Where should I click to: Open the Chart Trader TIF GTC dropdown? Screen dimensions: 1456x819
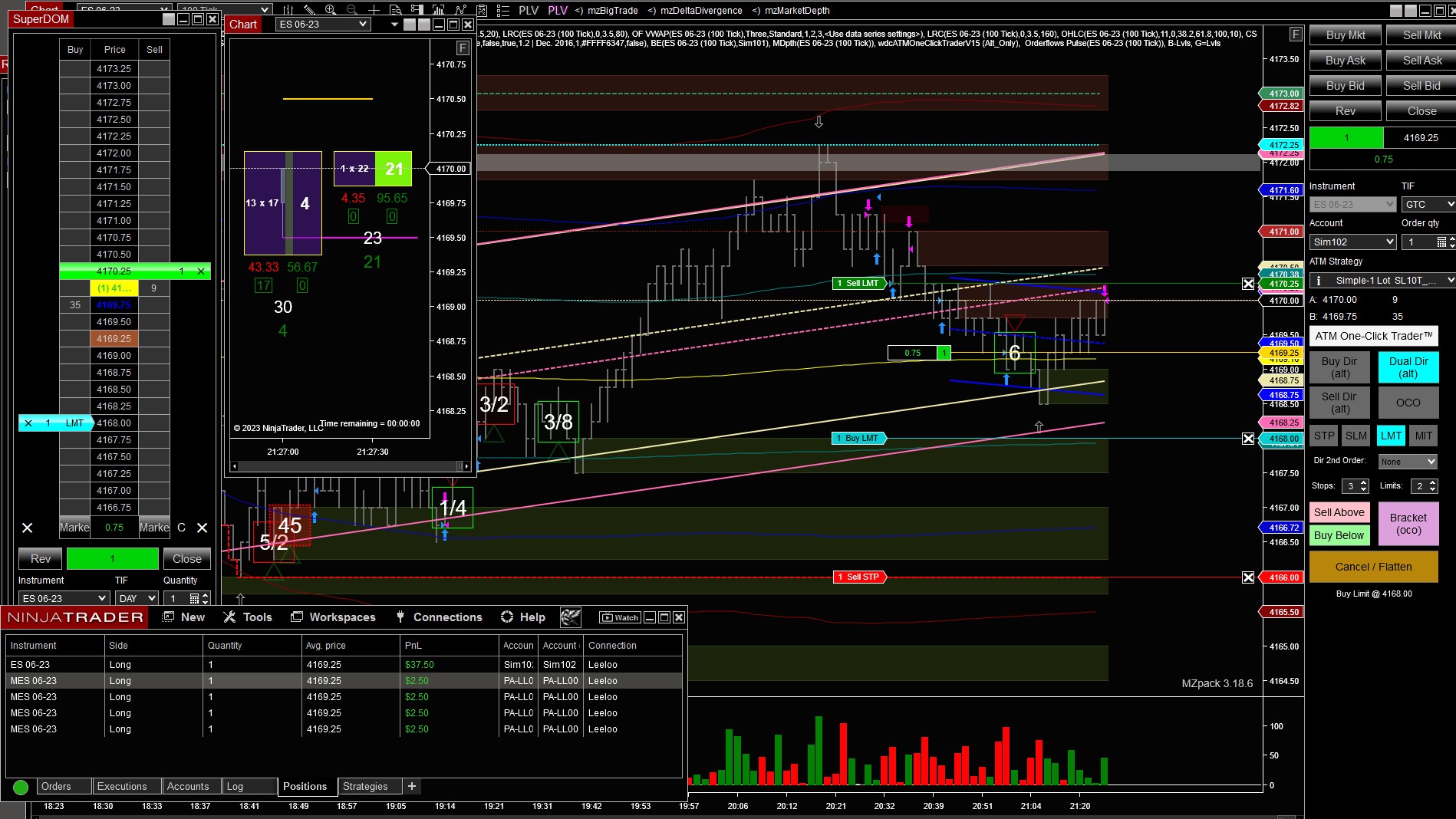(x=1428, y=204)
